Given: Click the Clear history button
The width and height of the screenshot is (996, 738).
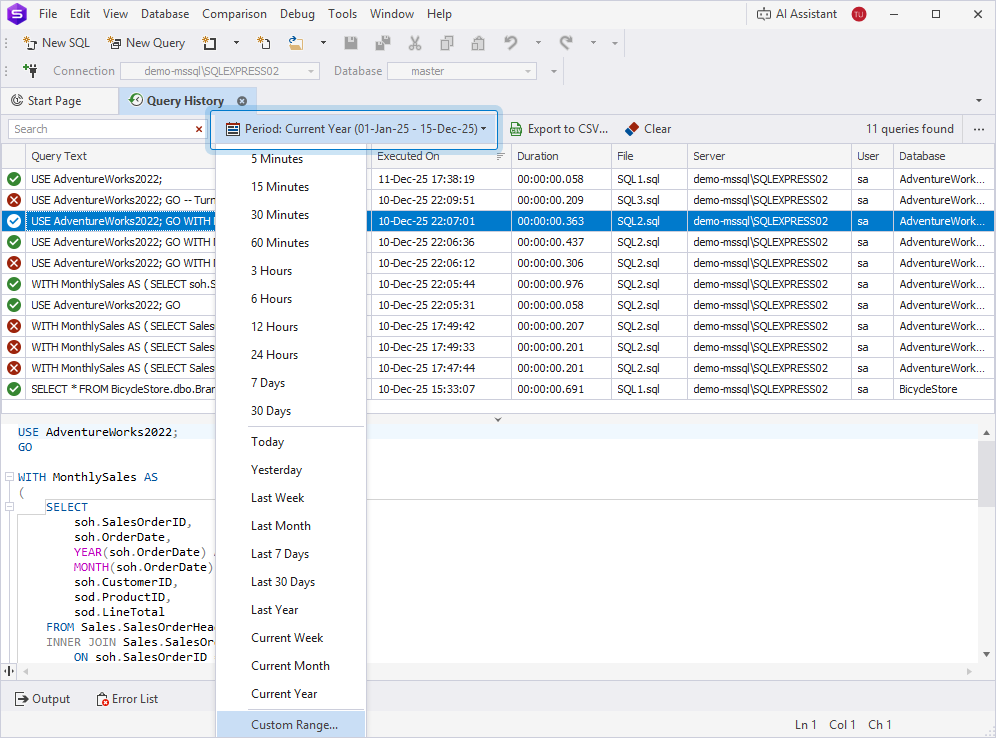Looking at the screenshot, I should [x=648, y=129].
